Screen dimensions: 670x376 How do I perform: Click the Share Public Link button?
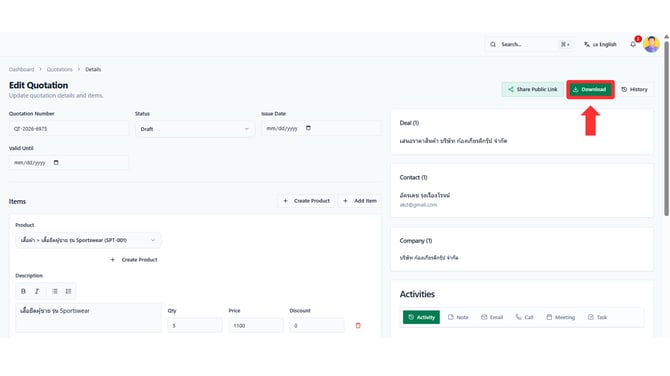[532, 89]
